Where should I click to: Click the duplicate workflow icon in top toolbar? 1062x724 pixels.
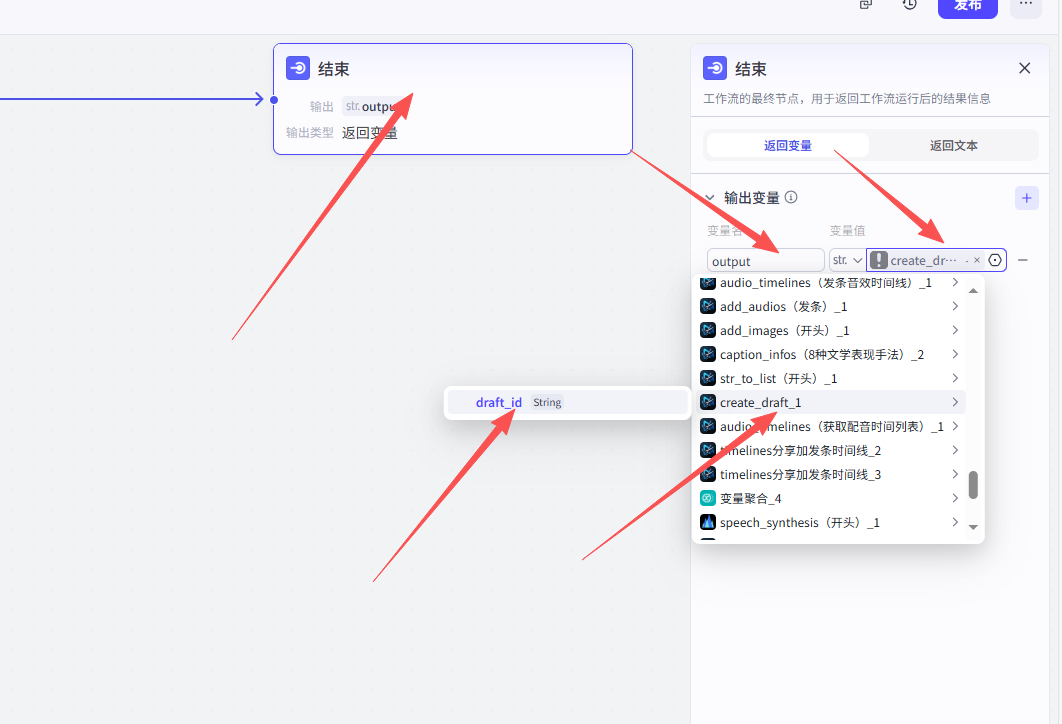click(866, 4)
